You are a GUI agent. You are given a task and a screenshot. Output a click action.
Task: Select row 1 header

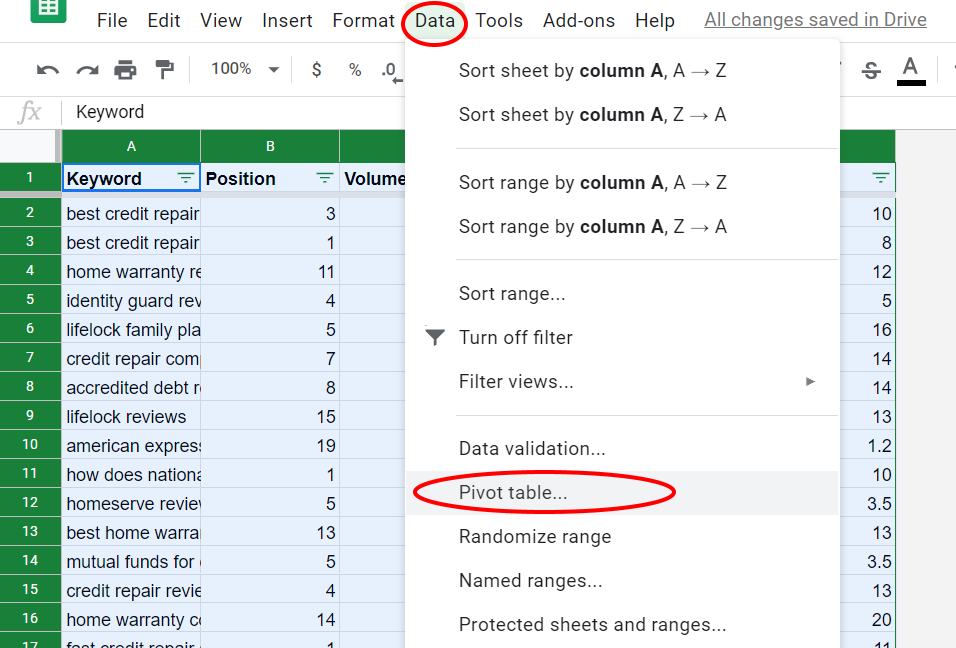click(x=30, y=177)
